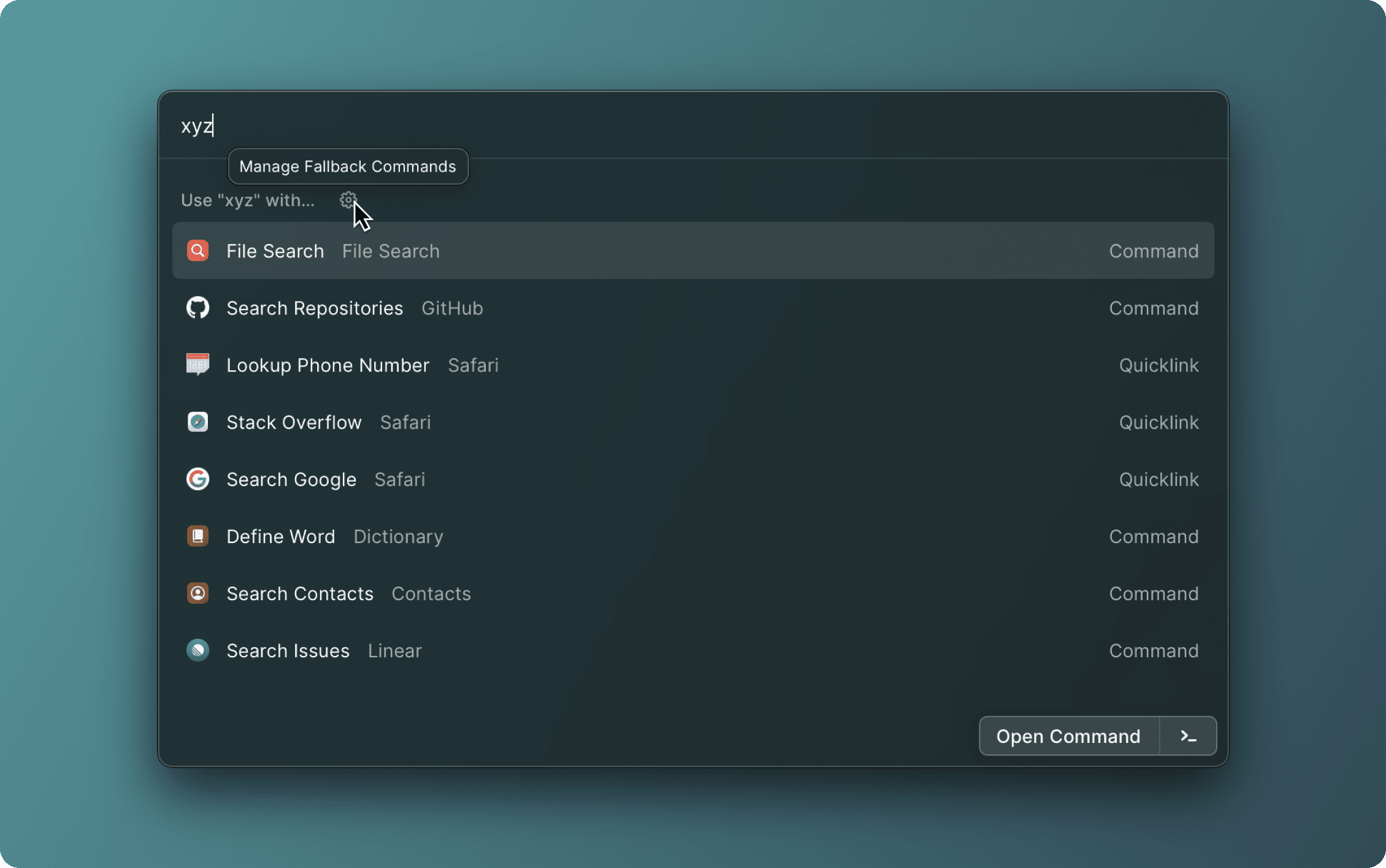Click the File Search magnifier icon
Image resolution: width=1386 pixels, height=868 pixels.
[197, 250]
